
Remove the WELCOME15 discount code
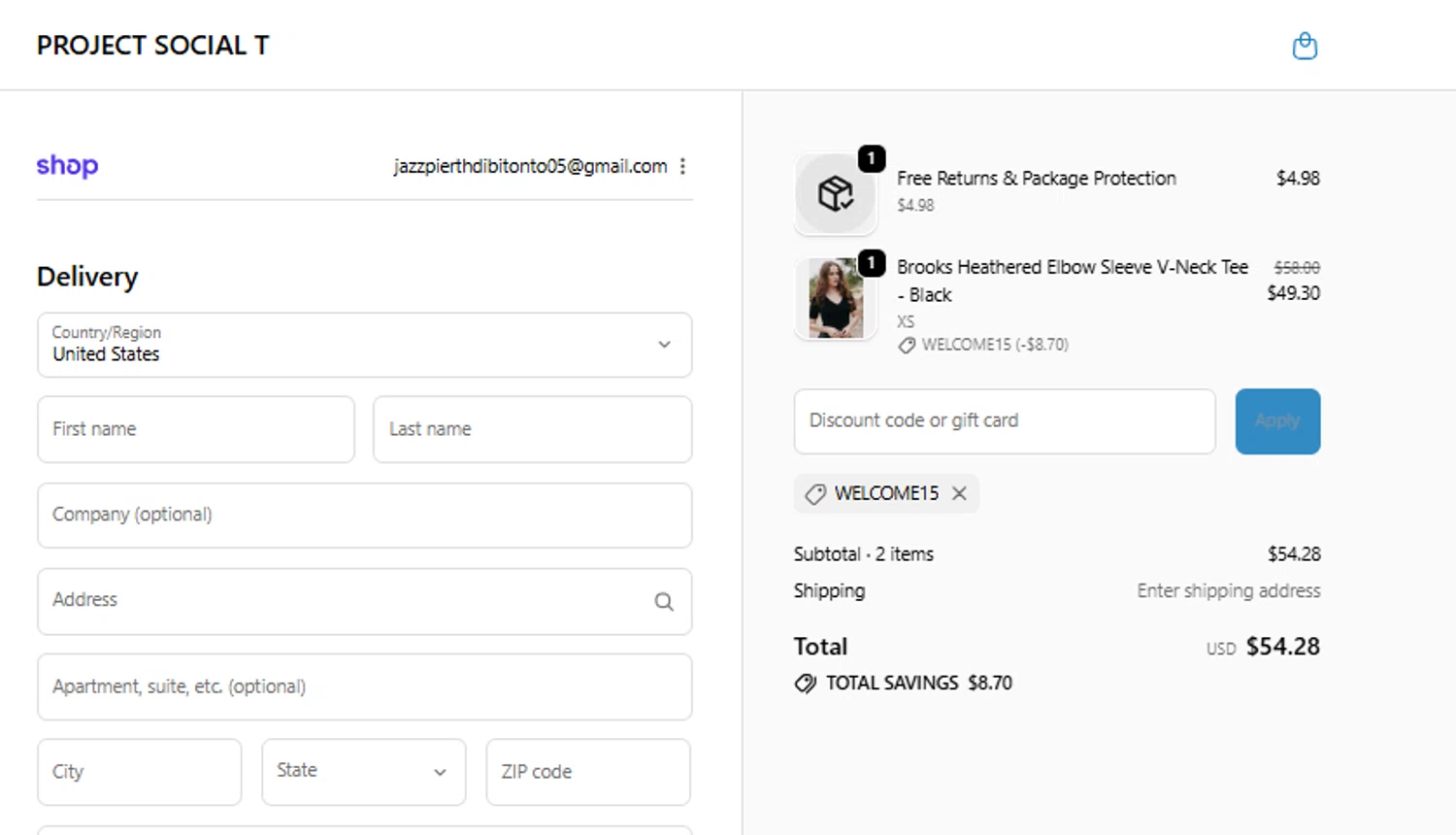point(959,493)
